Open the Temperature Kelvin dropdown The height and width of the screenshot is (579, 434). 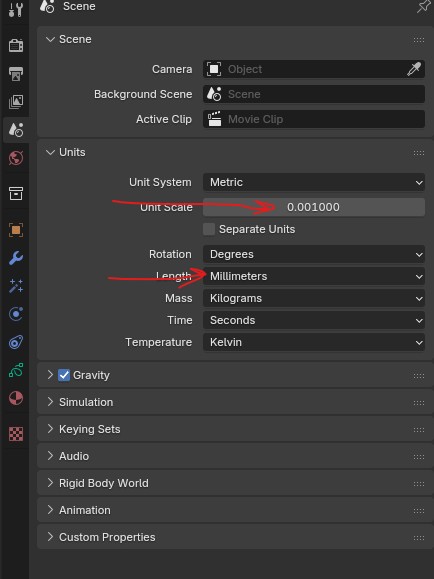(x=314, y=342)
